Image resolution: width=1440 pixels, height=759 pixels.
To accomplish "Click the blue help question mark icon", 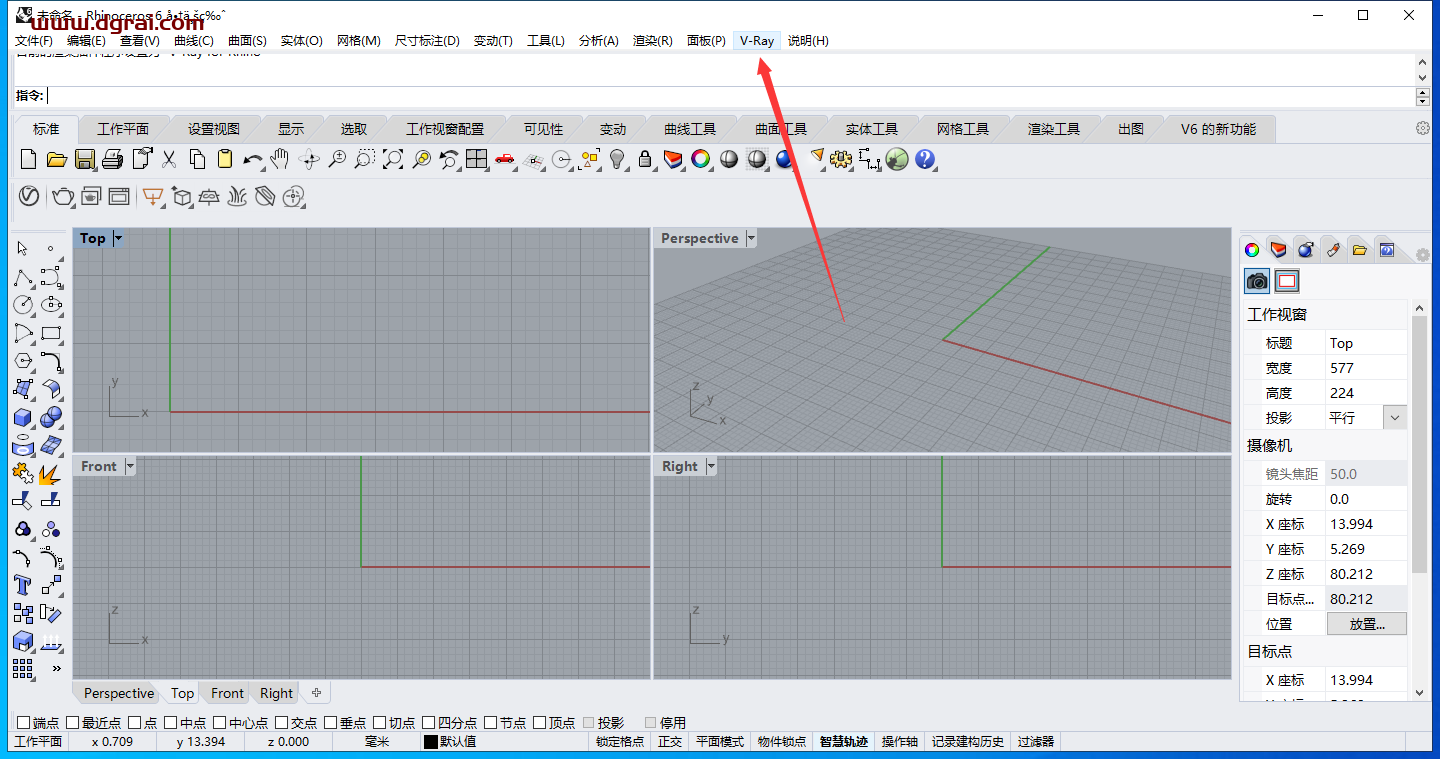I will click(x=925, y=159).
